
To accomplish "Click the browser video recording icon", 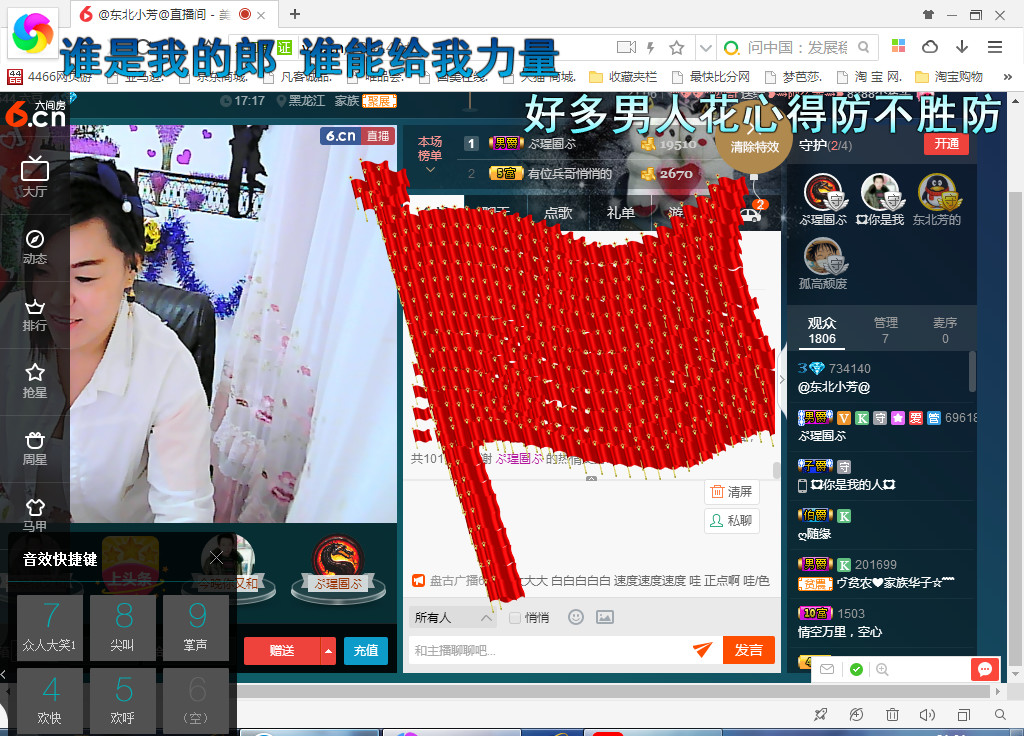I will click(x=626, y=47).
